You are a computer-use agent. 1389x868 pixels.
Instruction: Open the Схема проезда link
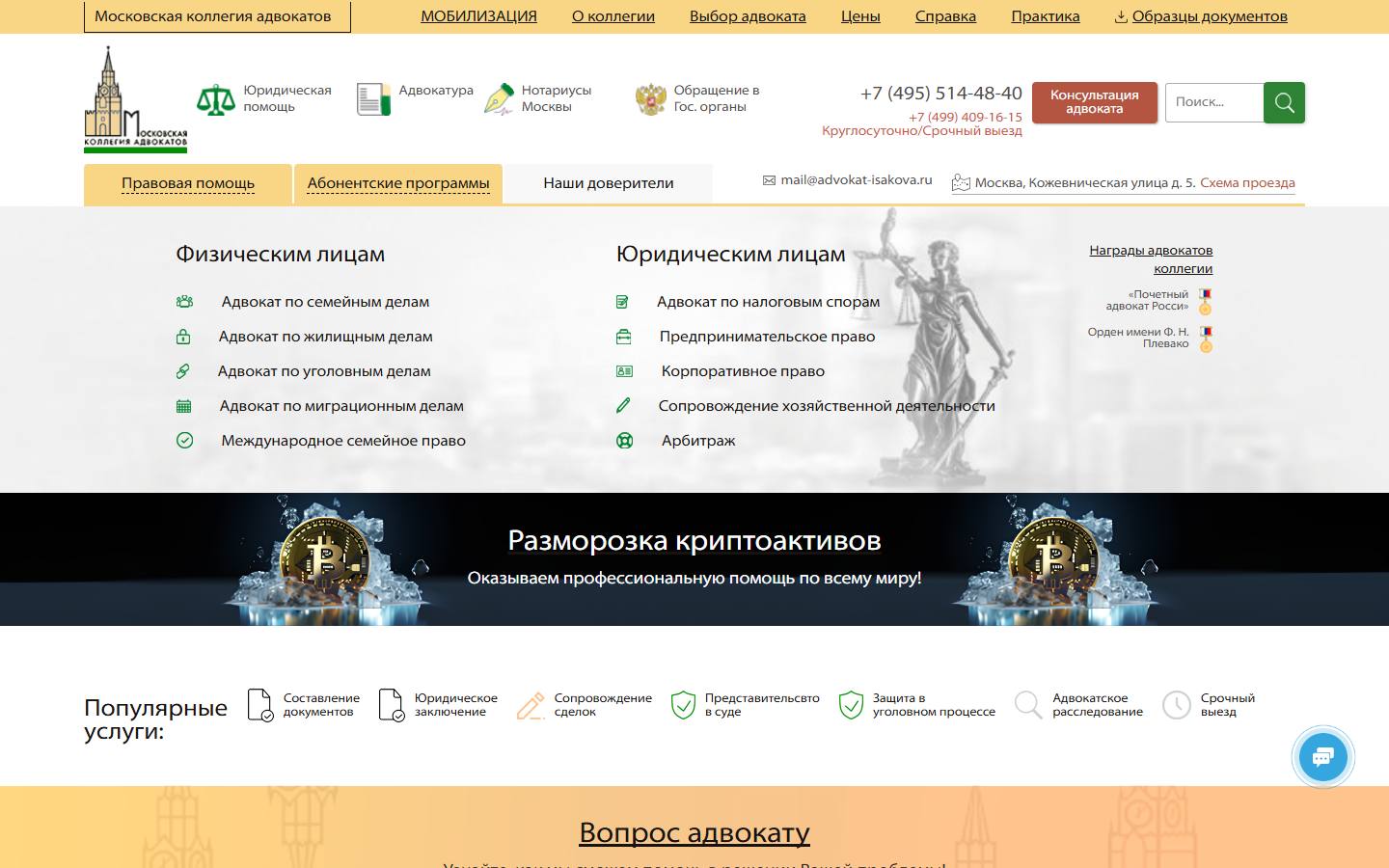pyautogui.click(x=1247, y=183)
